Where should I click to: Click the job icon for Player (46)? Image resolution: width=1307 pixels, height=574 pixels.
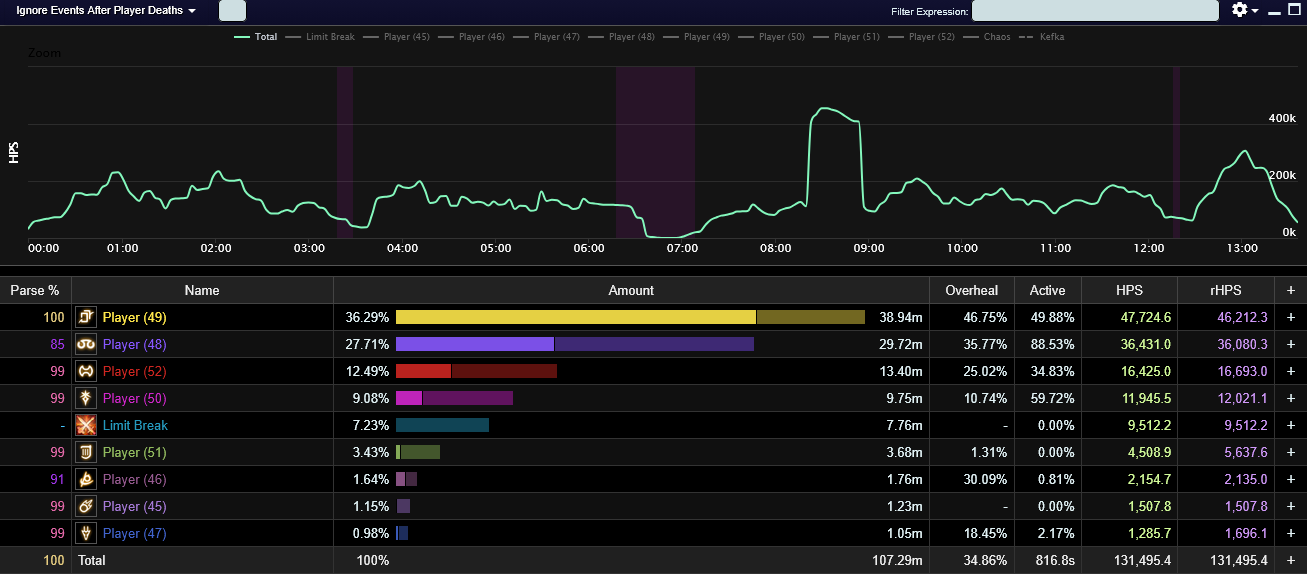pyautogui.click(x=85, y=479)
